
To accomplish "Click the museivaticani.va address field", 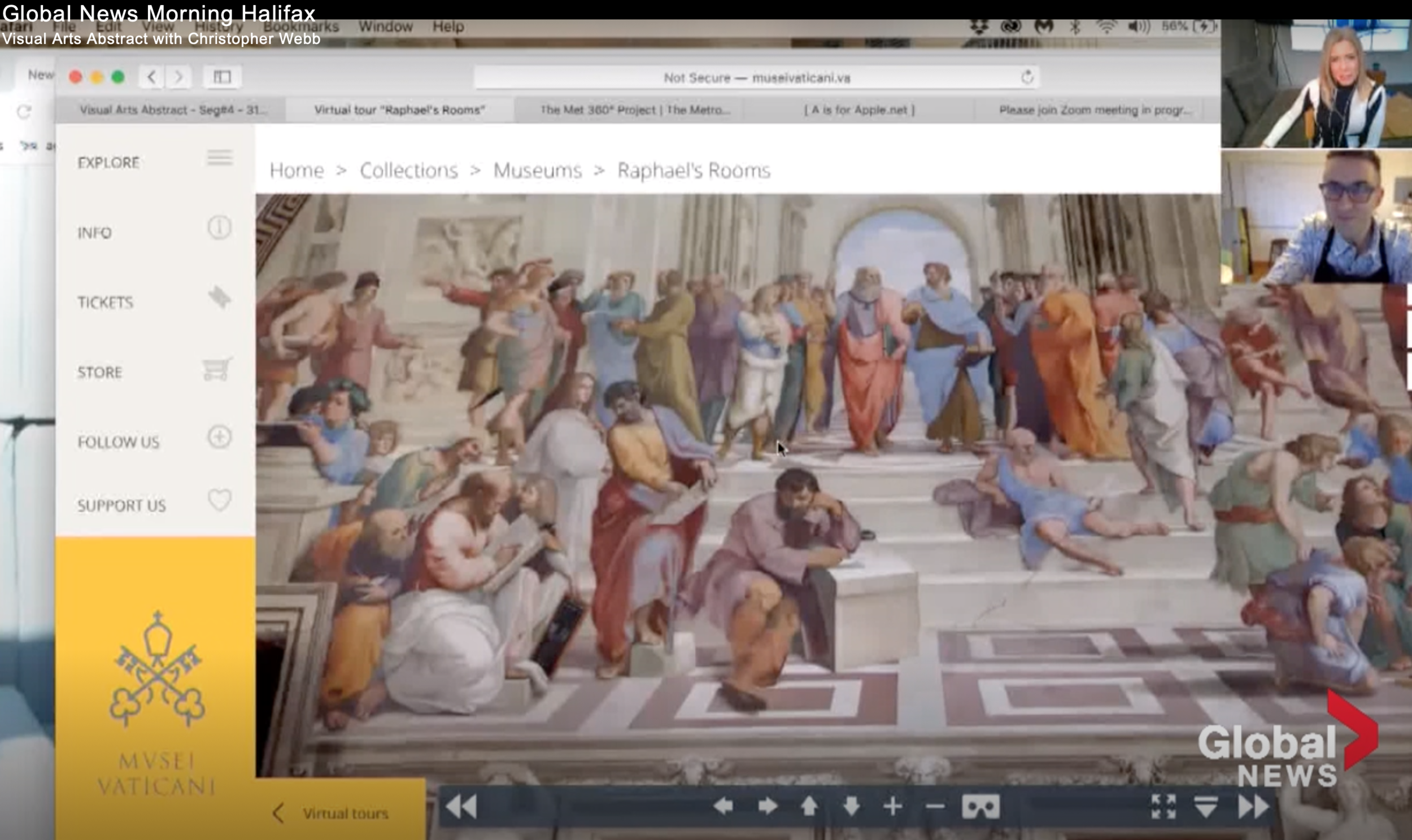I will pos(756,77).
